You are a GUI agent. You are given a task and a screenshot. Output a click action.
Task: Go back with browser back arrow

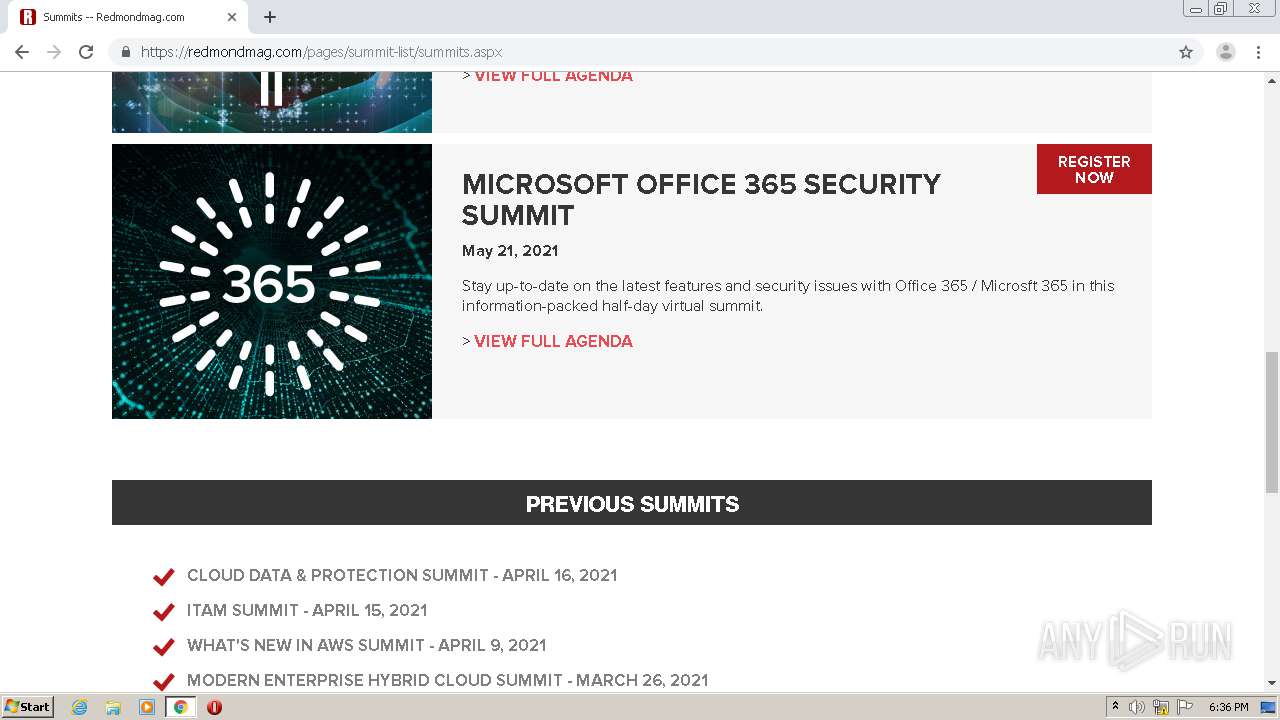point(22,52)
